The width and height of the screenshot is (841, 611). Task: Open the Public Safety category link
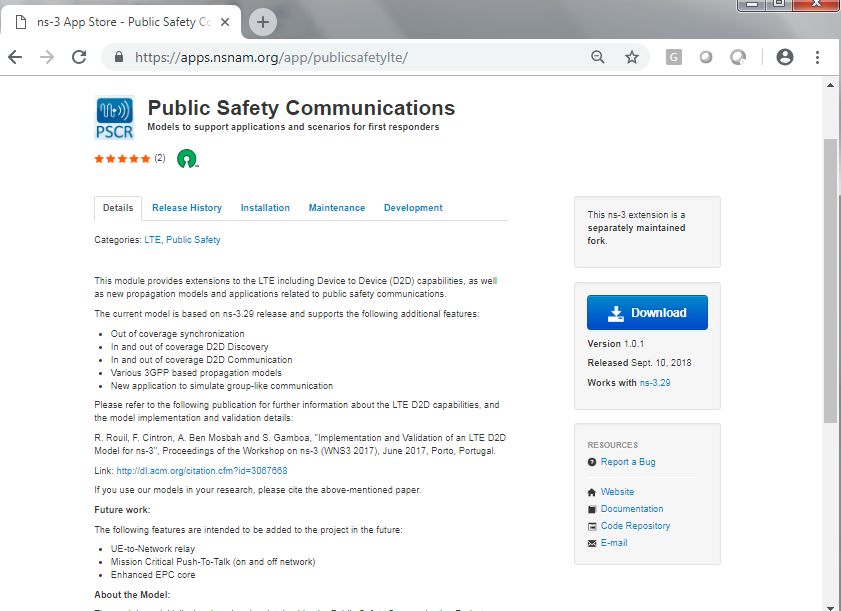(x=193, y=240)
